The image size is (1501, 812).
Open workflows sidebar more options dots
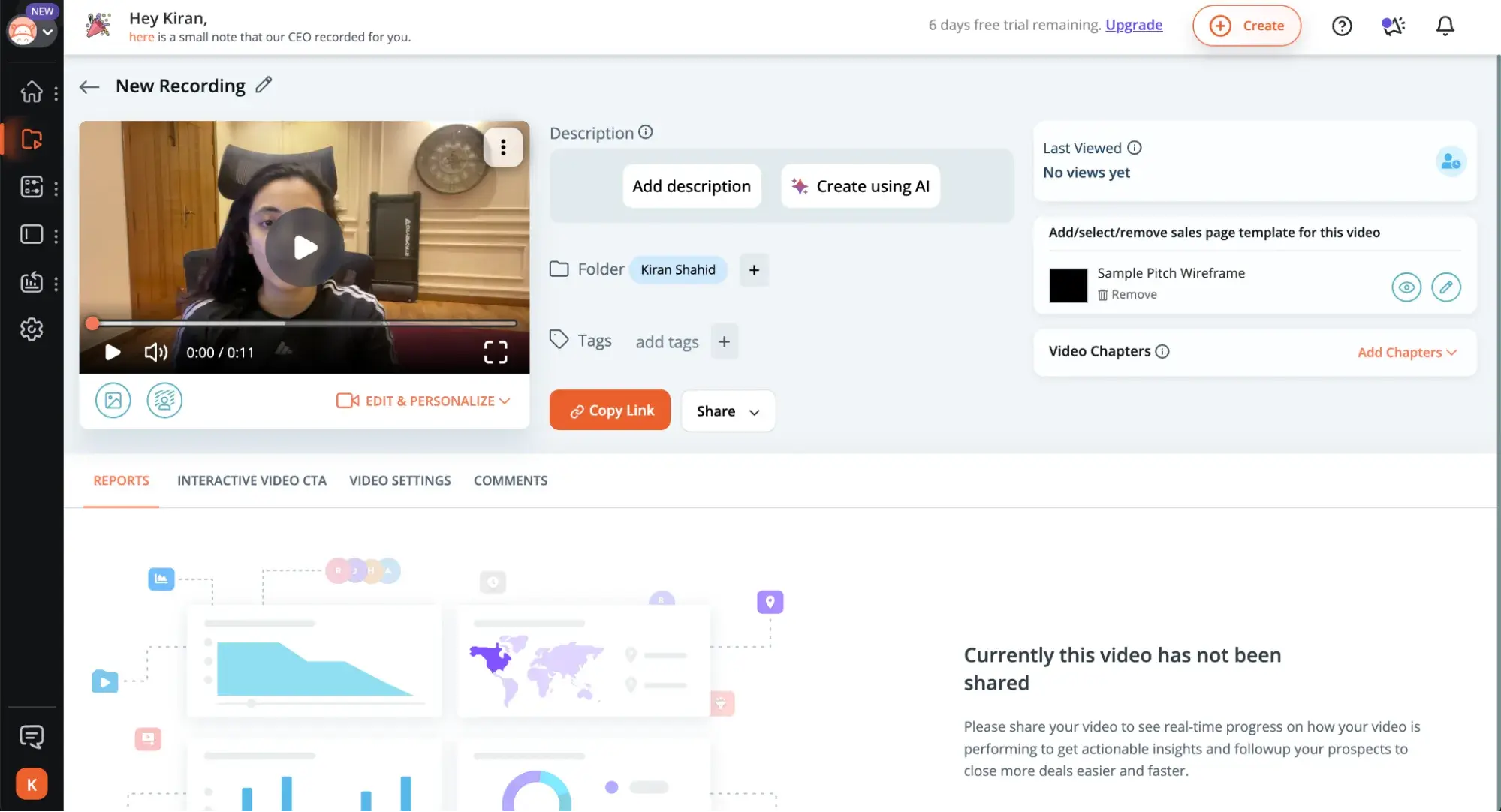tap(56, 188)
